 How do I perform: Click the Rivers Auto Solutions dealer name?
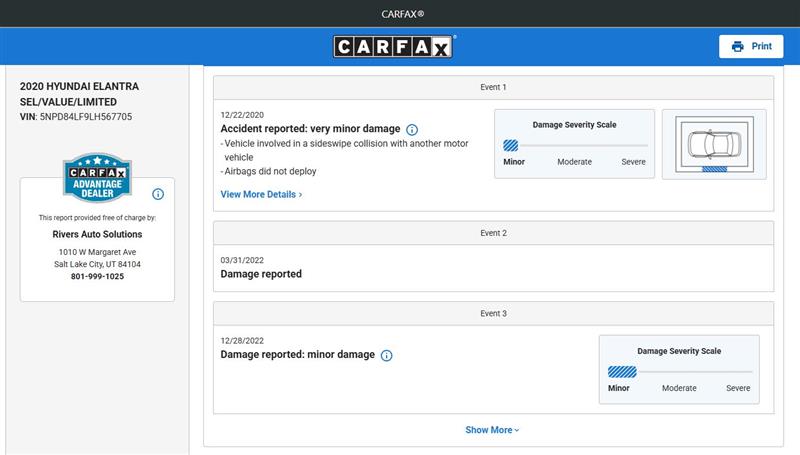click(97, 234)
